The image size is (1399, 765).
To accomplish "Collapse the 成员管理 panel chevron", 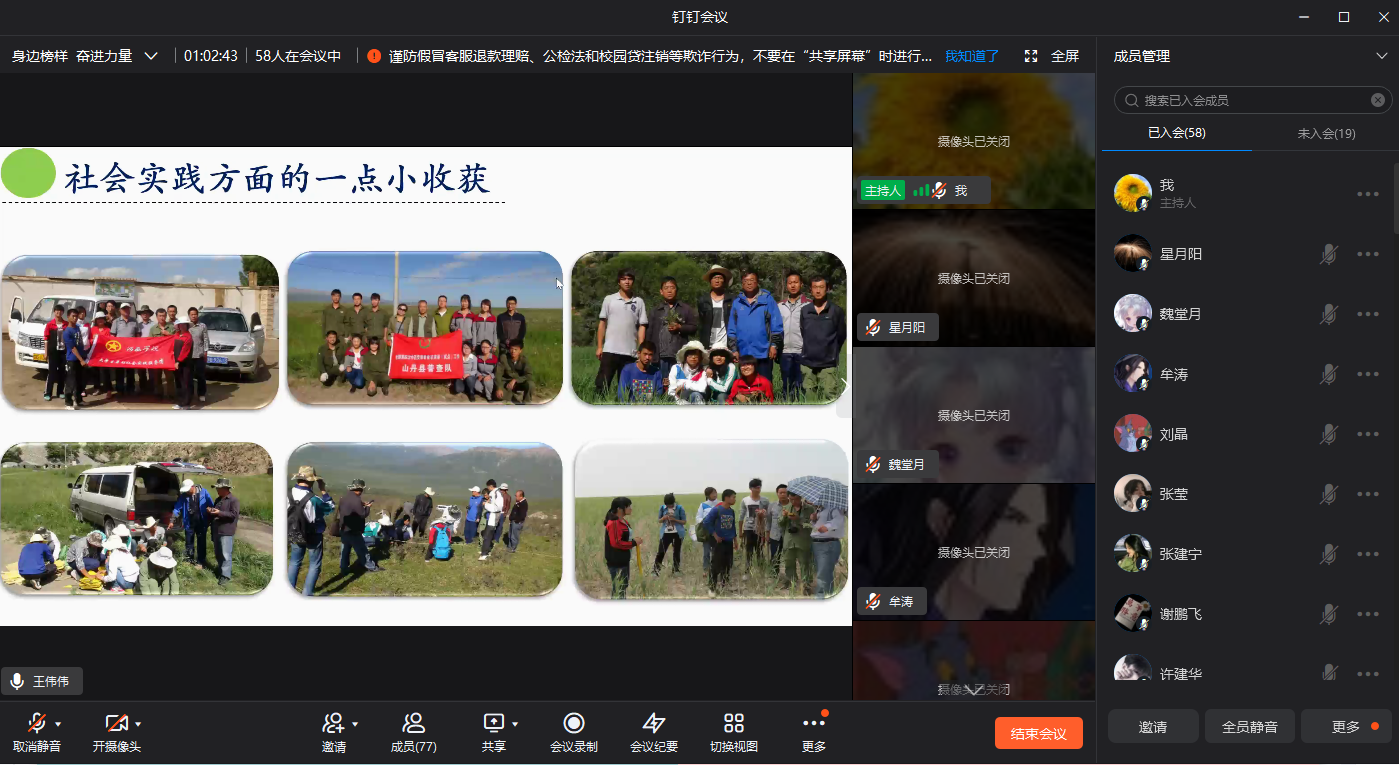I will (1381, 57).
